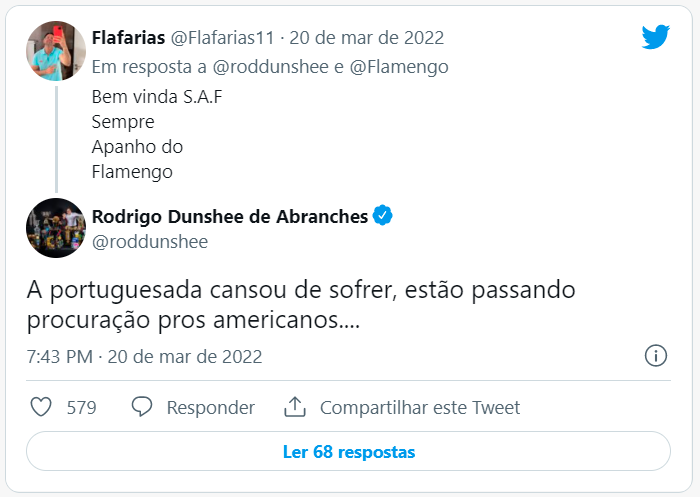The height and width of the screenshot is (497, 700).
Task: Open the 7:43 PM timestamp link
Action: 59,357
